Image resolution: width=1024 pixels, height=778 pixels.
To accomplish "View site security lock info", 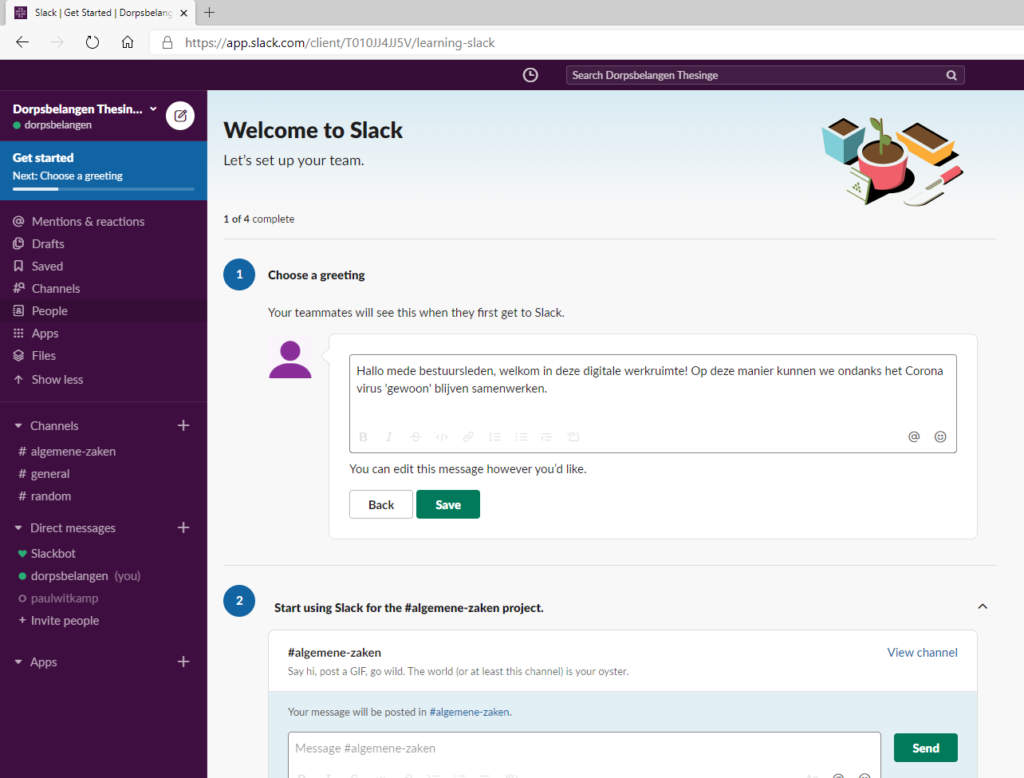I will pos(167,42).
